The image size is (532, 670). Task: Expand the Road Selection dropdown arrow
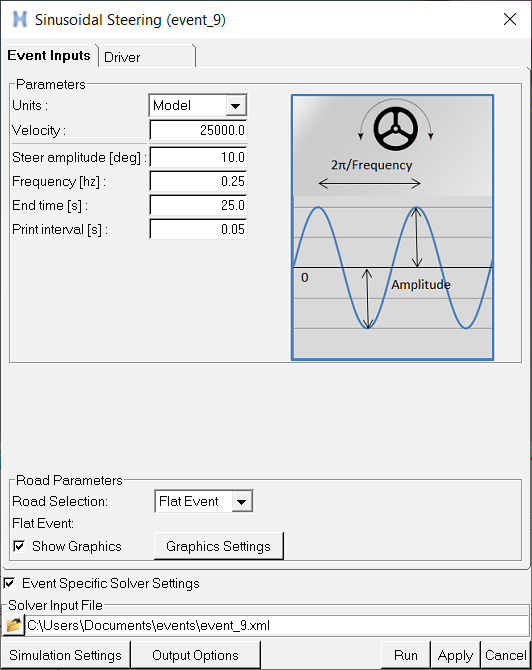click(242, 501)
